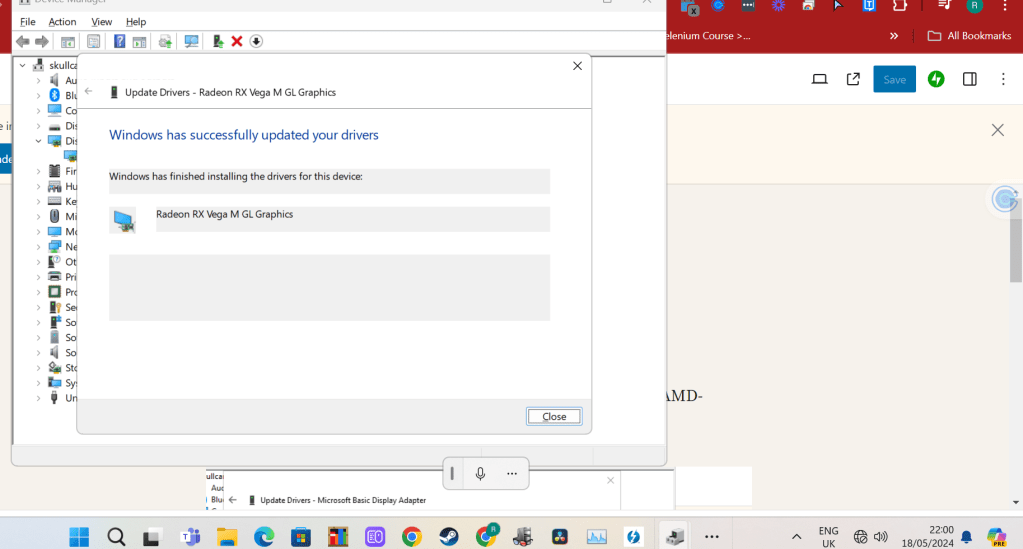Click the Show/Hide console tree toolbar icon
Viewport: 1023px width, 549px height.
coord(68,42)
